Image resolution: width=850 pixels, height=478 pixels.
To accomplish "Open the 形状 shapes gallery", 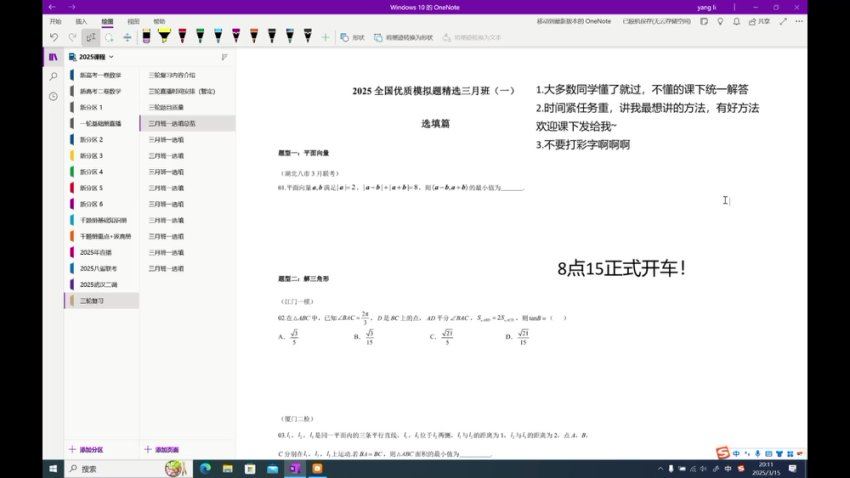I will tap(352, 37).
